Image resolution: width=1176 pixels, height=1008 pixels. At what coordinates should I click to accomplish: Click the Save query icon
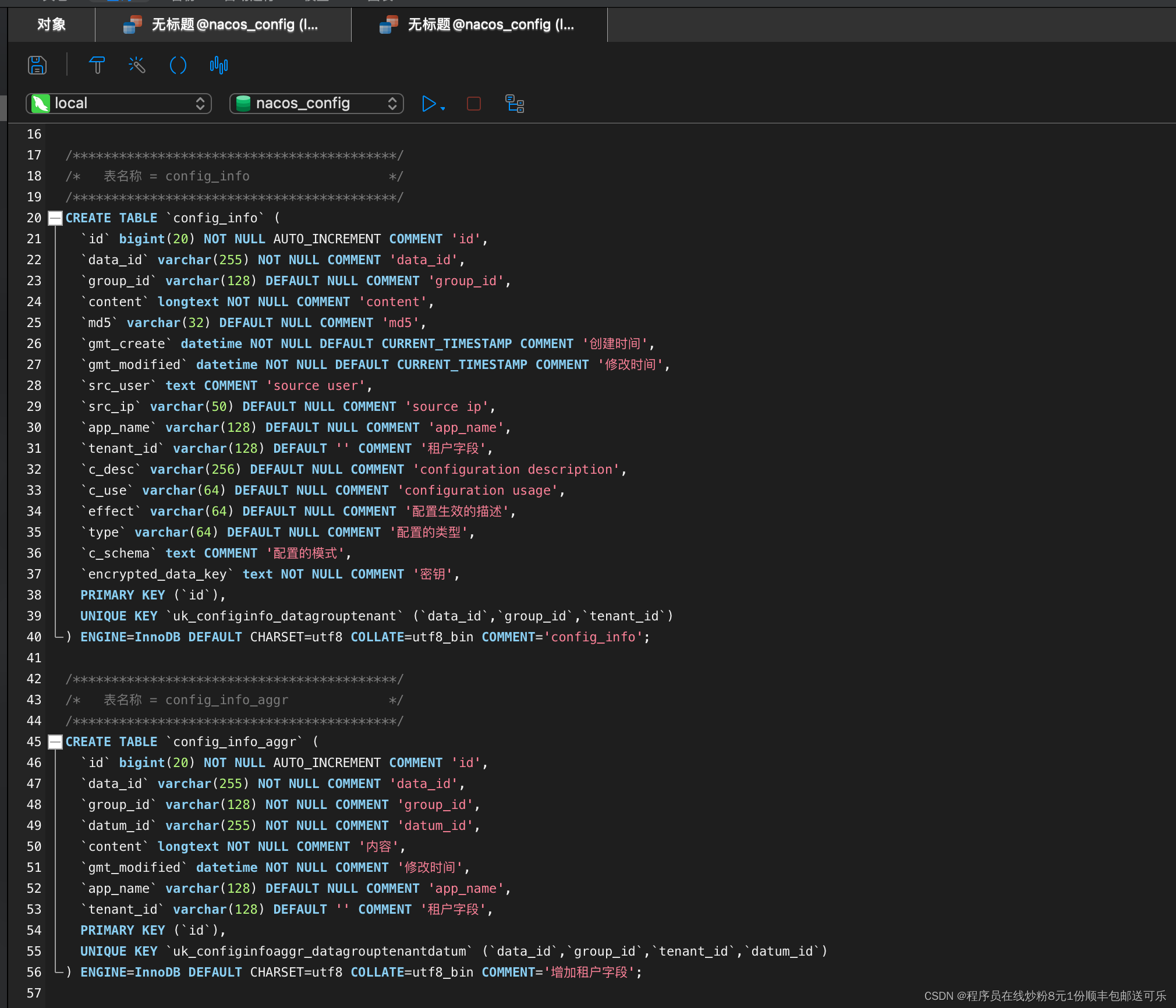tap(37, 65)
